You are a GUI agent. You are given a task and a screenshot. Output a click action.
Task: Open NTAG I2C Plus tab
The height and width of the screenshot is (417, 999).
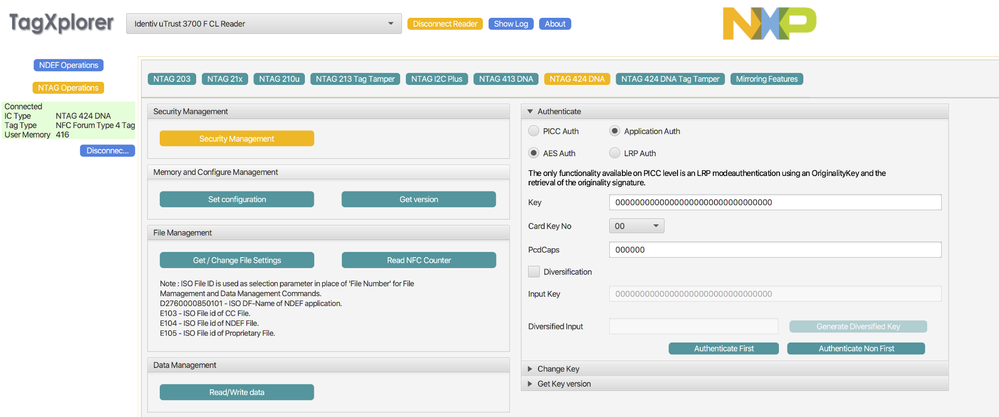437,79
